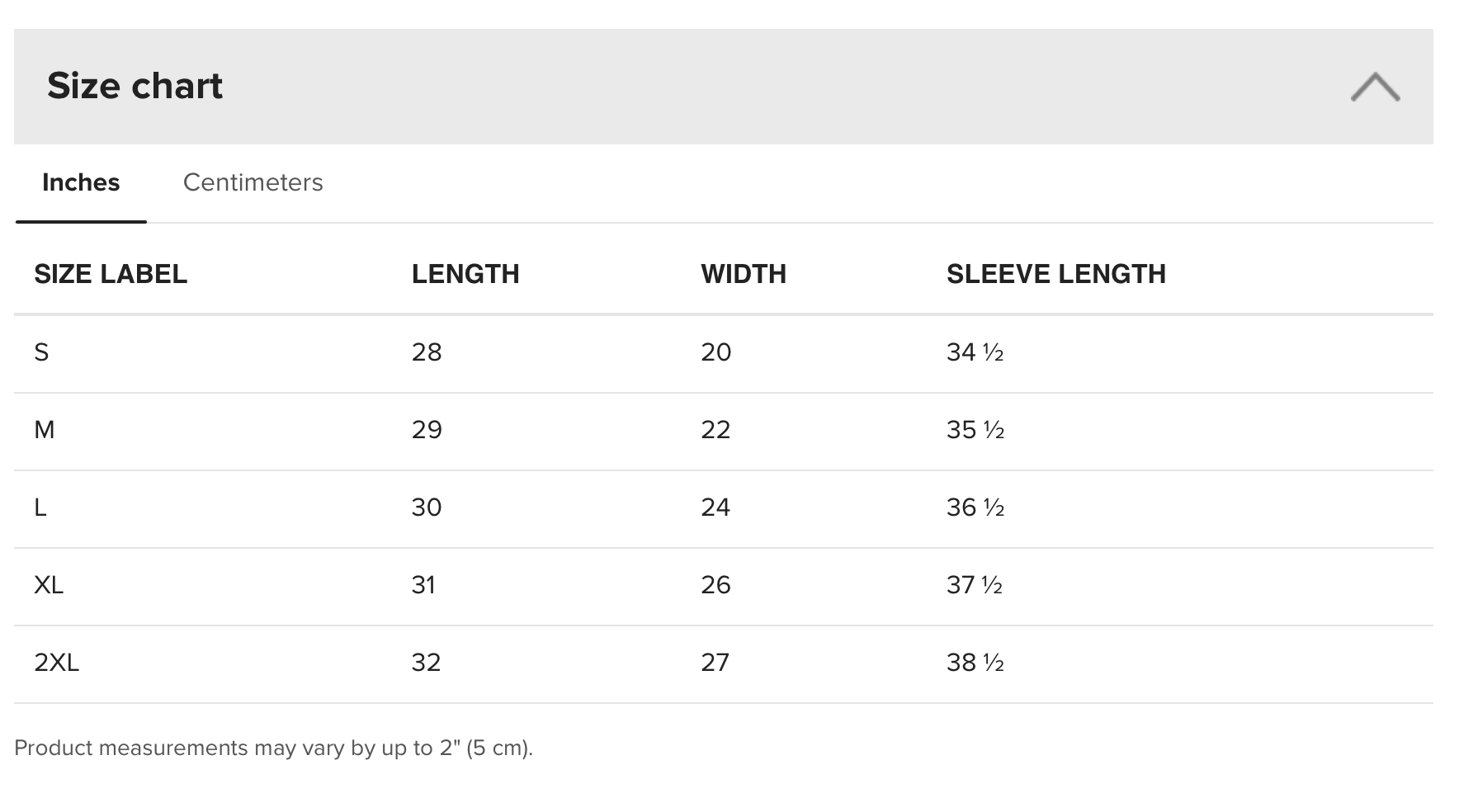Select the S size row label
1459x812 pixels.
pos(41,352)
